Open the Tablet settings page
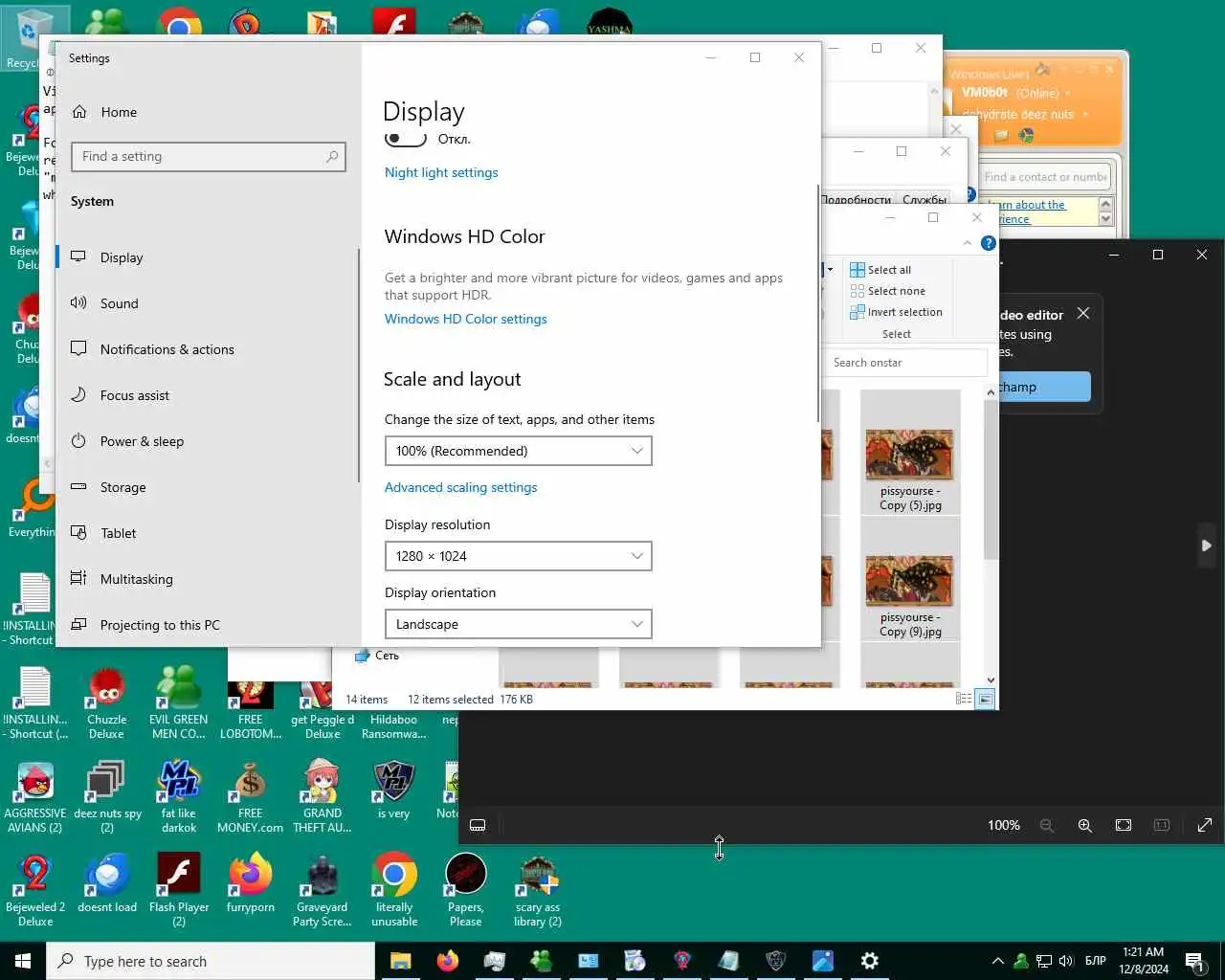Image resolution: width=1225 pixels, height=980 pixels. (104, 533)
